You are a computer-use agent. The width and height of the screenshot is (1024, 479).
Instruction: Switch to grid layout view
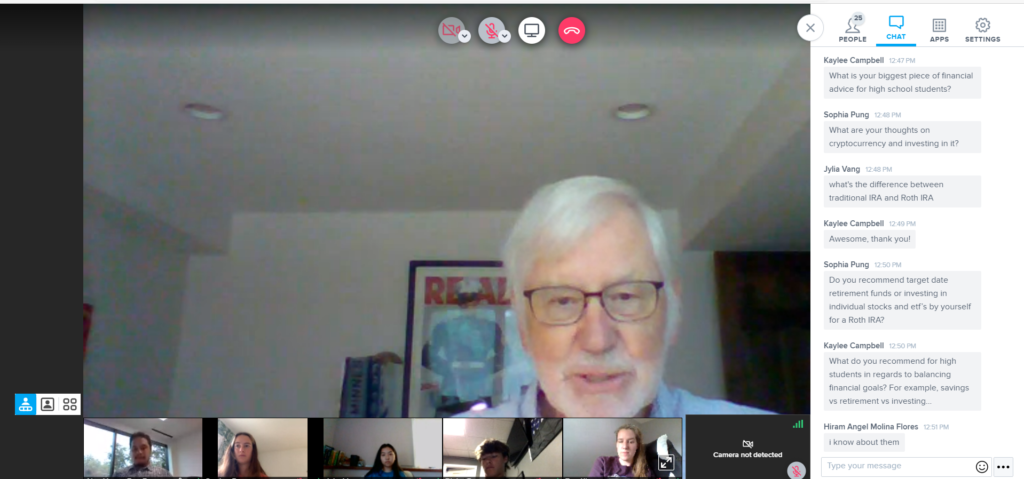tap(70, 404)
